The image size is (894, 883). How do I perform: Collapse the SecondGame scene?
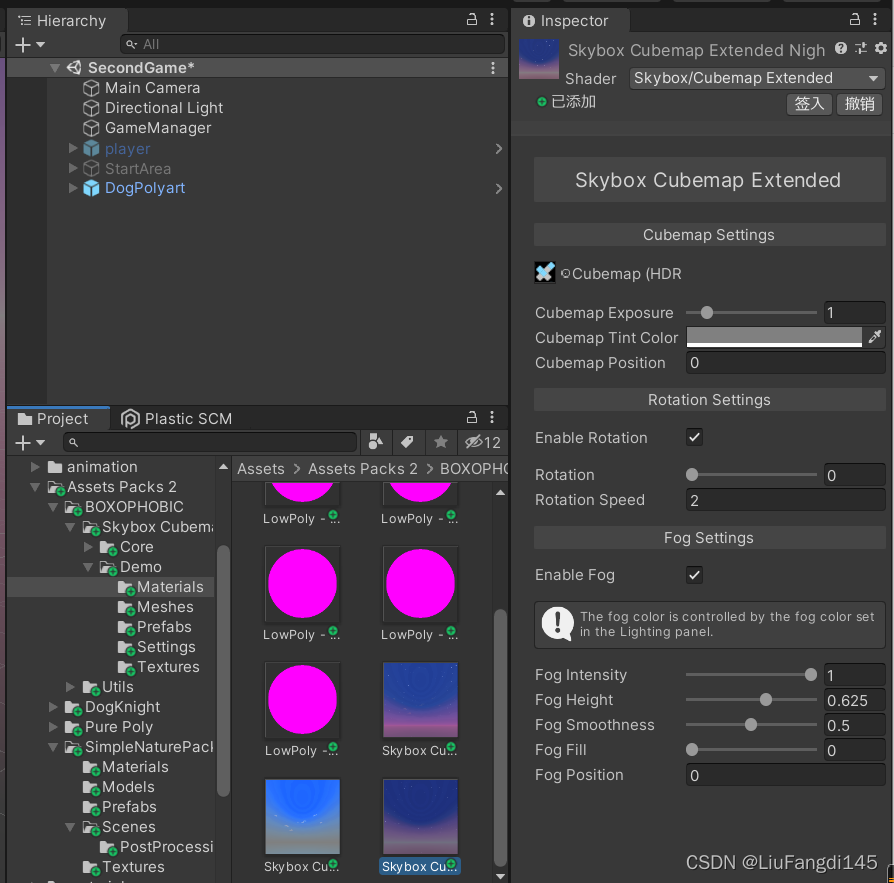click(x=55, y=68)
